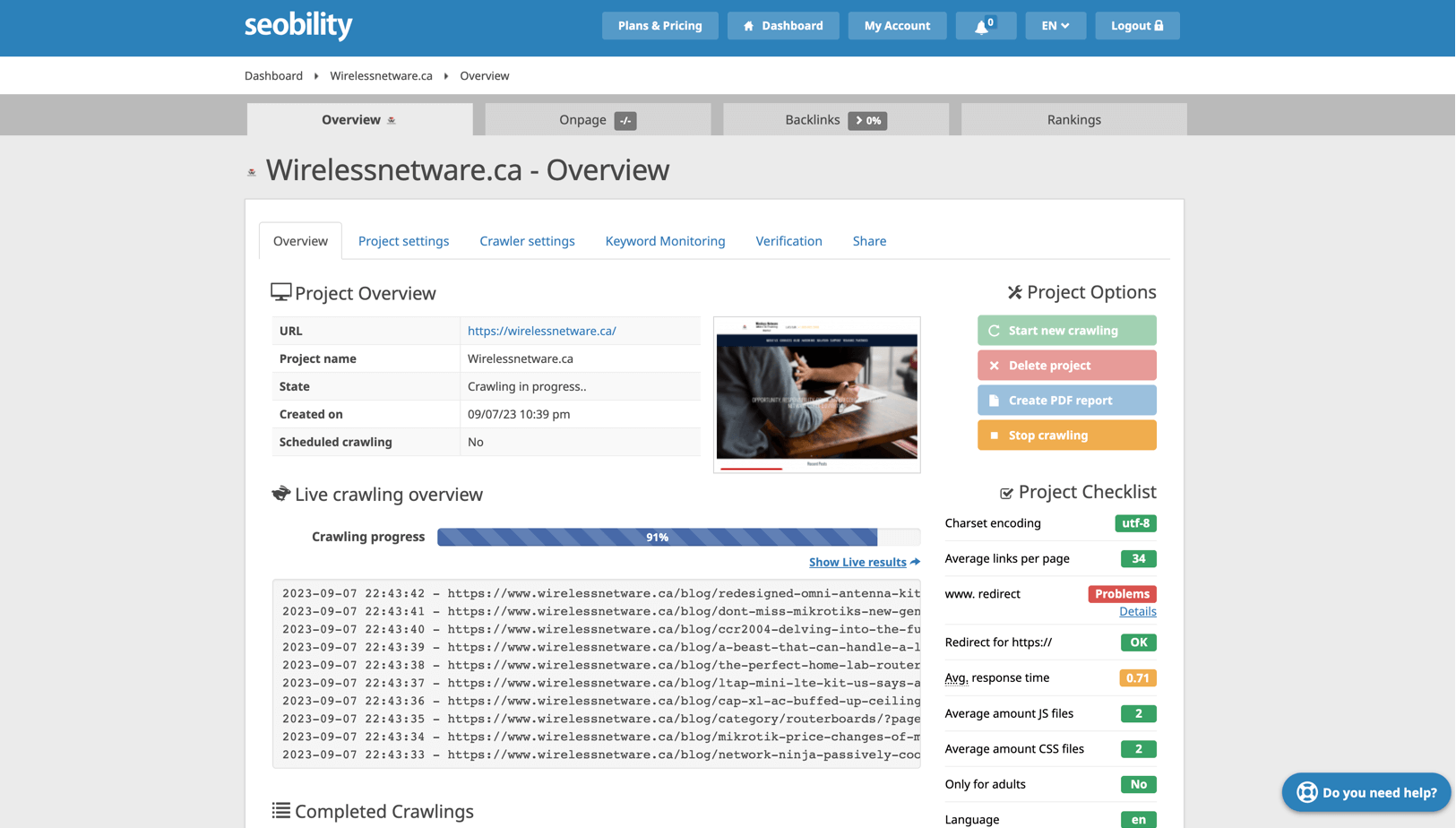Click the Logout lock button
The image size is (1456, 828).
1136,26
